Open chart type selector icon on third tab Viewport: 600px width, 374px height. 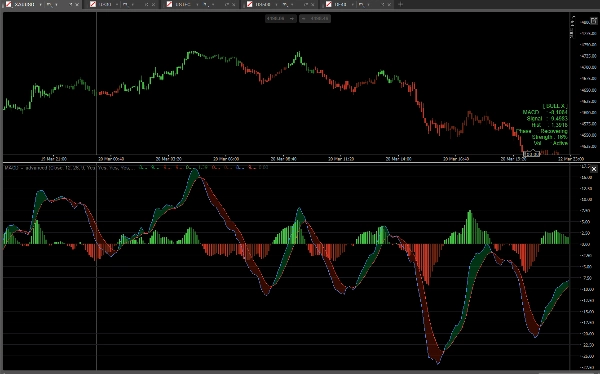[206, 5]
